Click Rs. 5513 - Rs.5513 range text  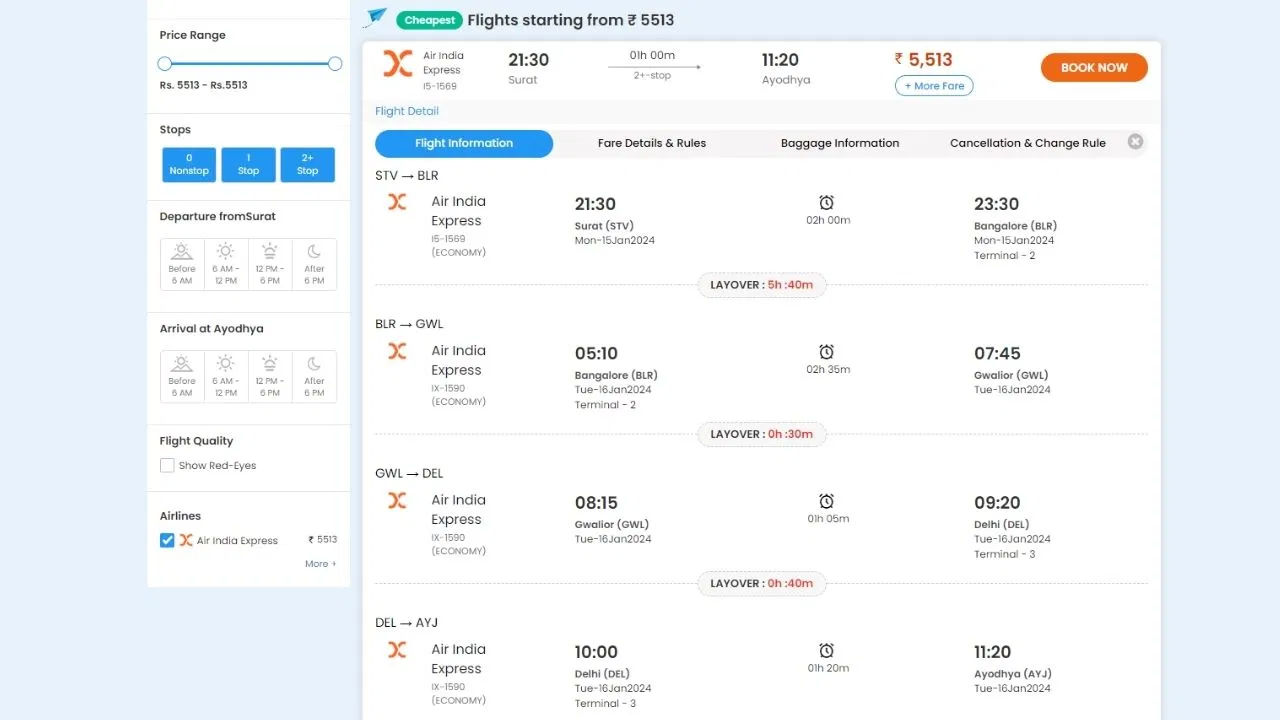coord(203,85)
